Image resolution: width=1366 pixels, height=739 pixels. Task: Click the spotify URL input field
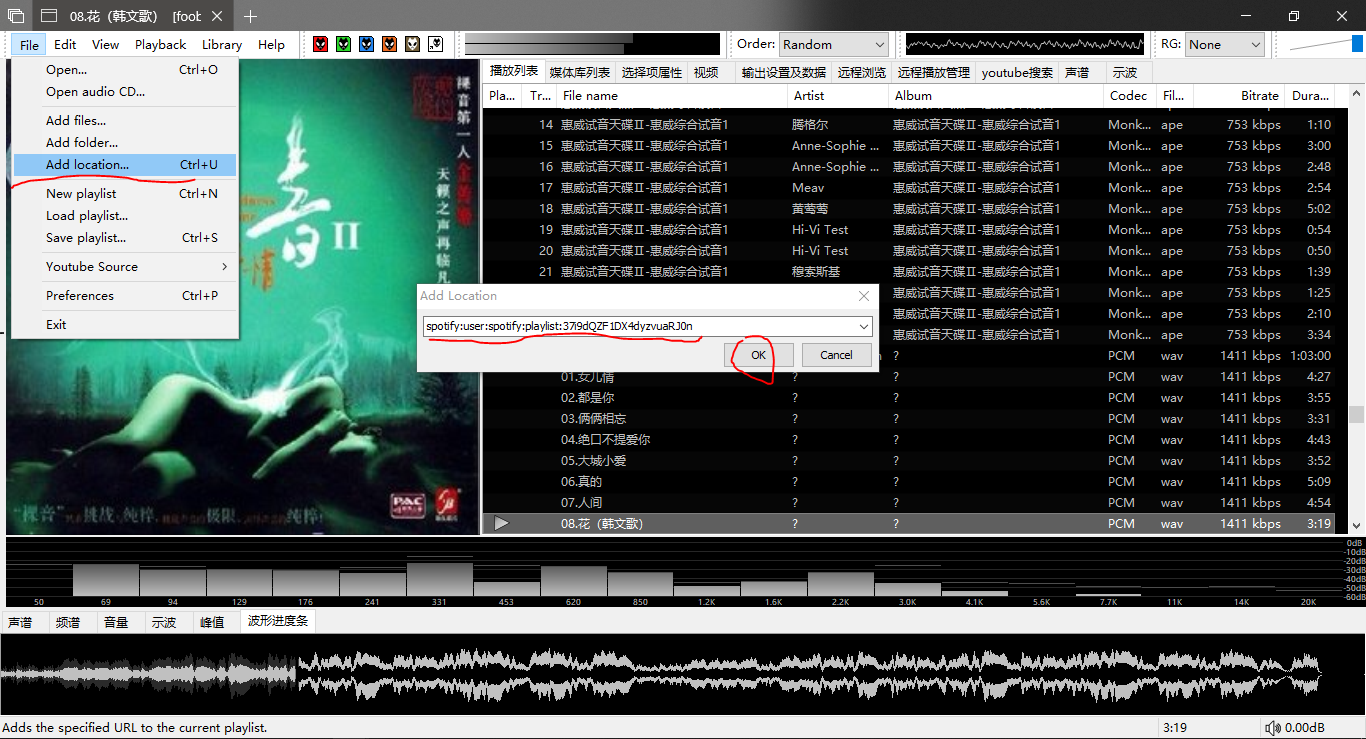tap(640, 327)
